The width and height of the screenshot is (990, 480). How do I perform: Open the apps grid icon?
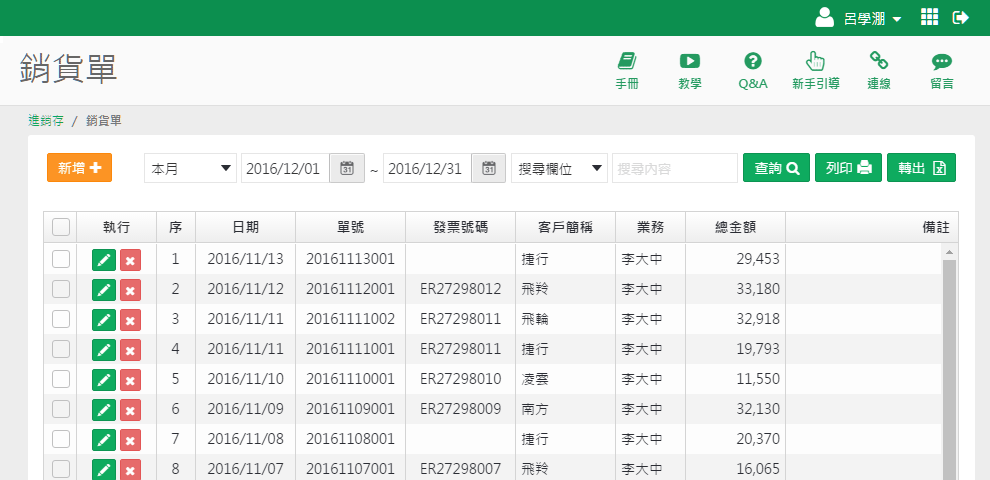(929, 17)
